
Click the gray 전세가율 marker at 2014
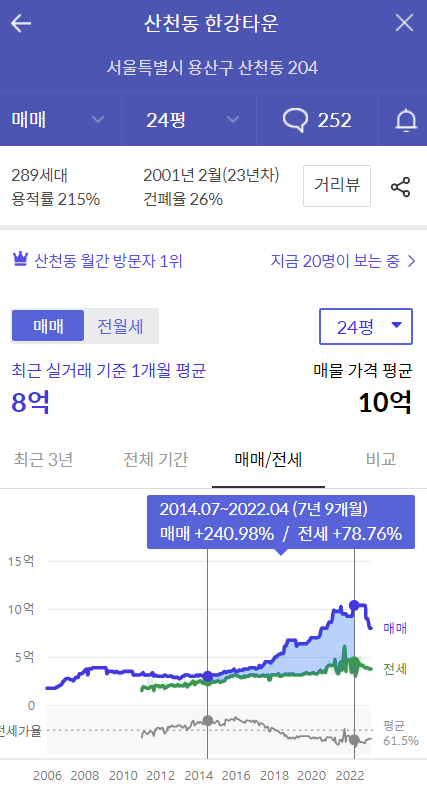pyautogui.click(x=207, y=720)
